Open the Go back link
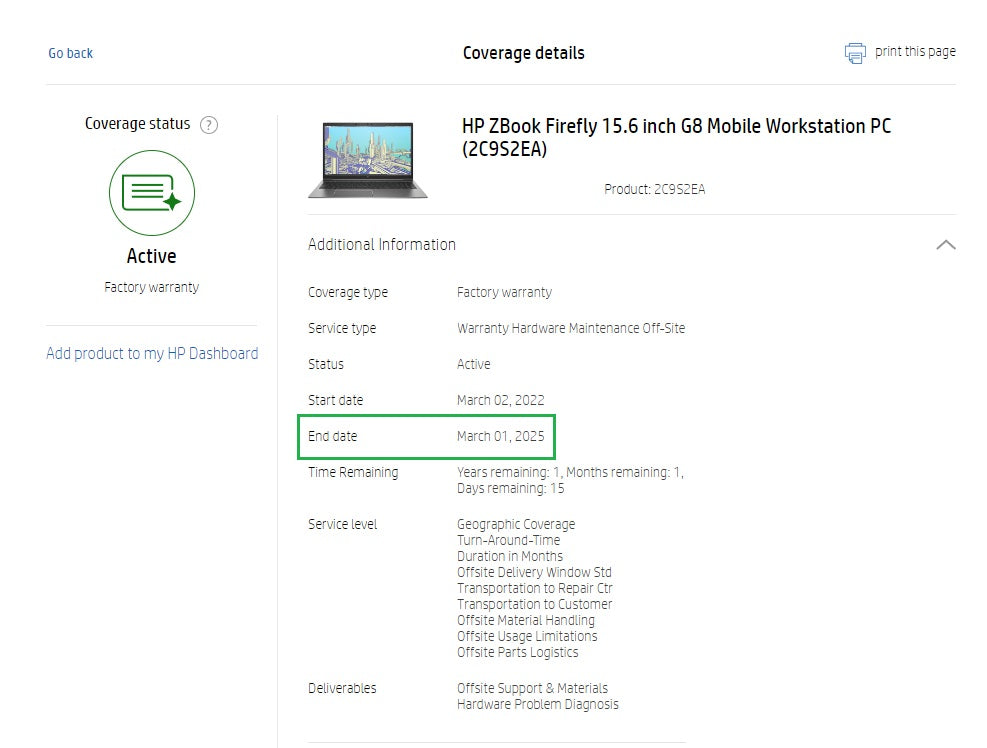 click(69, 53)
